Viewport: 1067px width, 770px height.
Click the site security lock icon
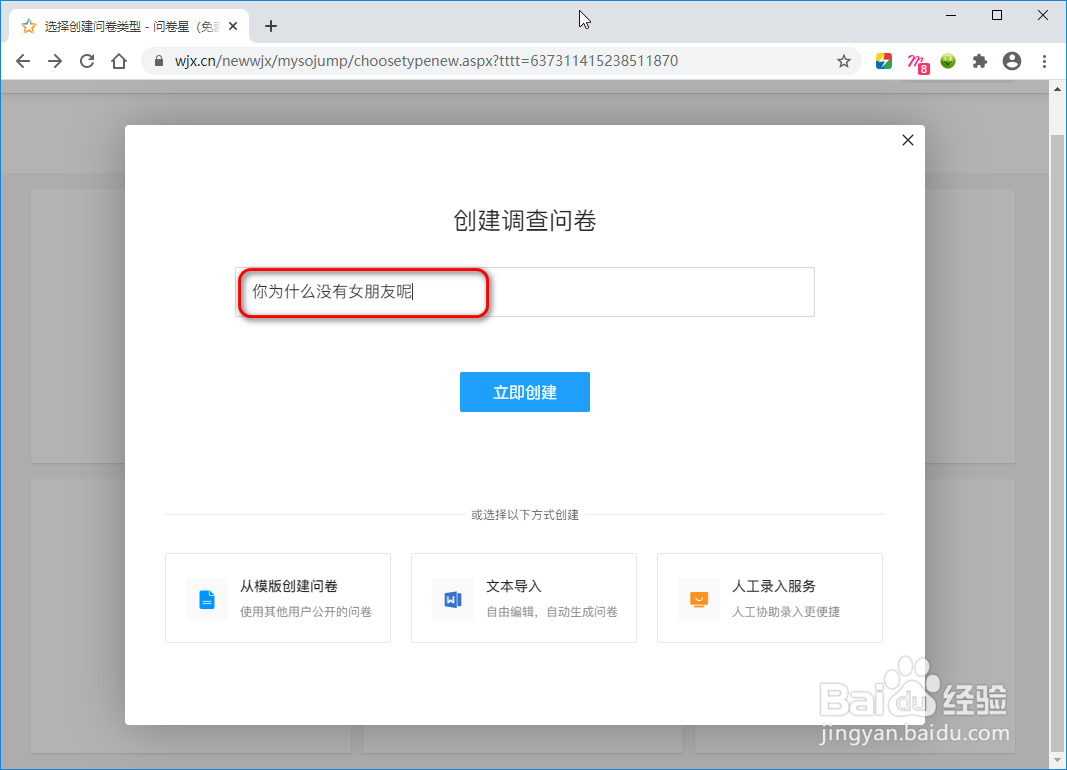158,61
